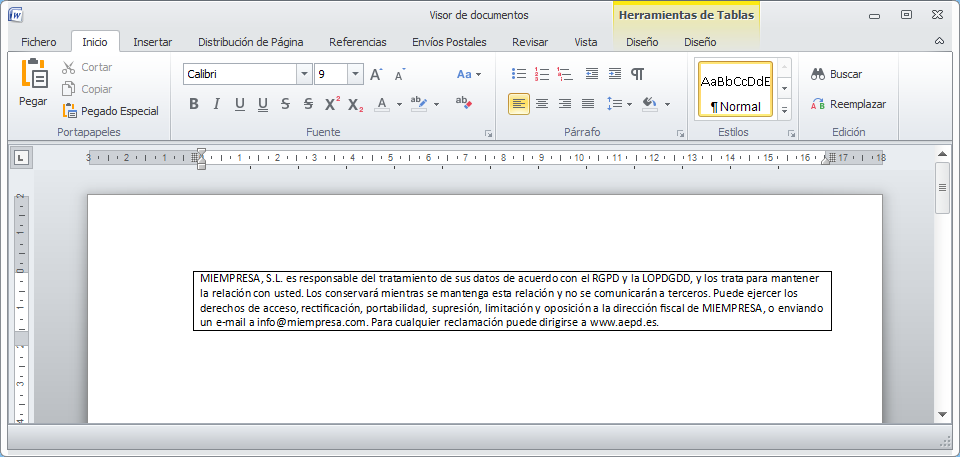Apply bulleted list
Screen dimensions: 960x457
pyautogui.click(x=519, y=74)
